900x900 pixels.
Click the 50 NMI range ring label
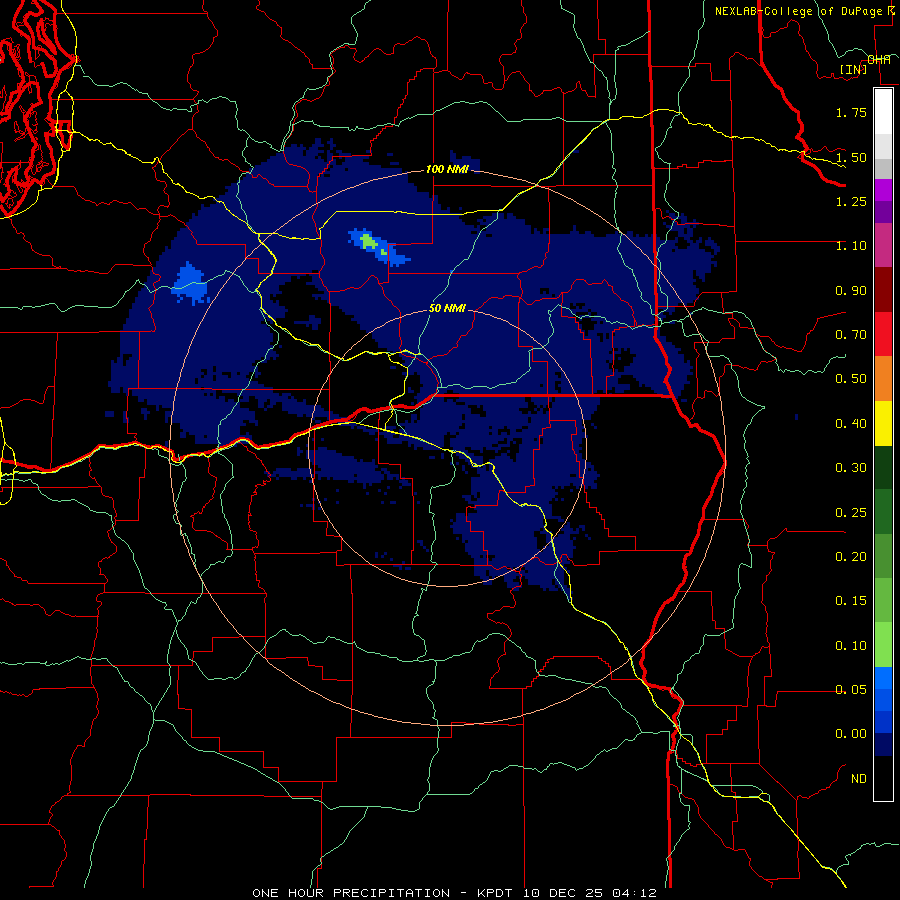[447, 308]
